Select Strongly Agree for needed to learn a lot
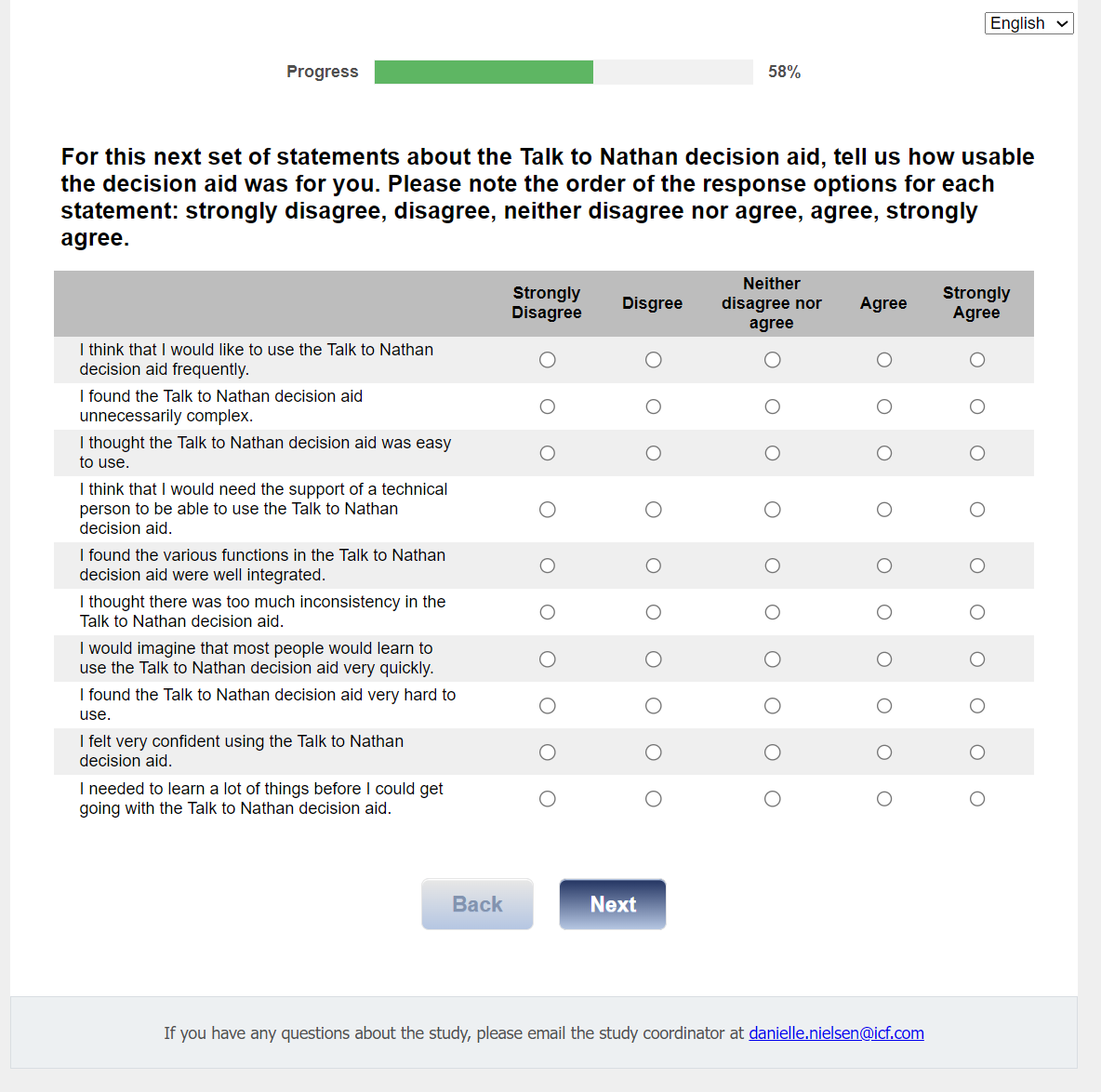Screen dimensions: 1101x1092 [977, 799]
